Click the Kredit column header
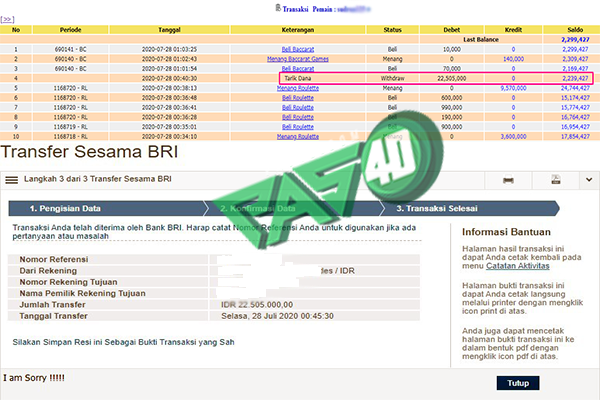Screen dimensions: 600x400 (x=513, y=29)
